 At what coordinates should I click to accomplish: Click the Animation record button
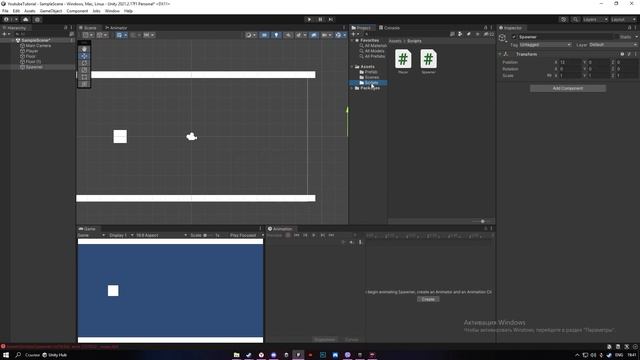pyautogui.click(x=288, y=235)
